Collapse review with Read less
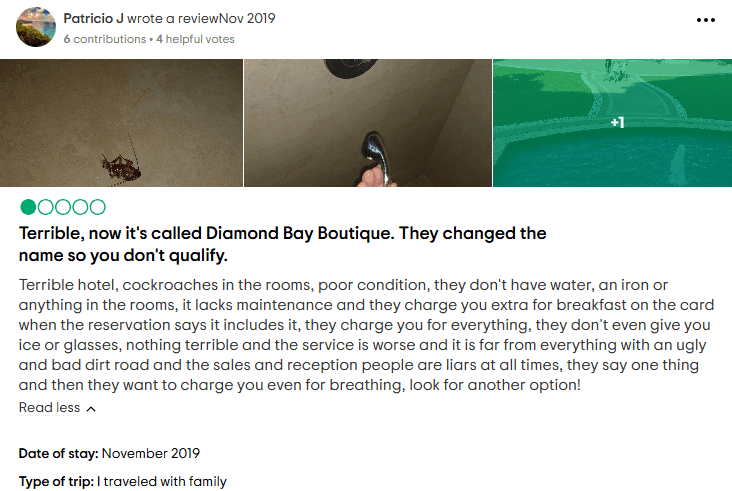This screenshot has height=491, width=732. click(x=49, y=407)
